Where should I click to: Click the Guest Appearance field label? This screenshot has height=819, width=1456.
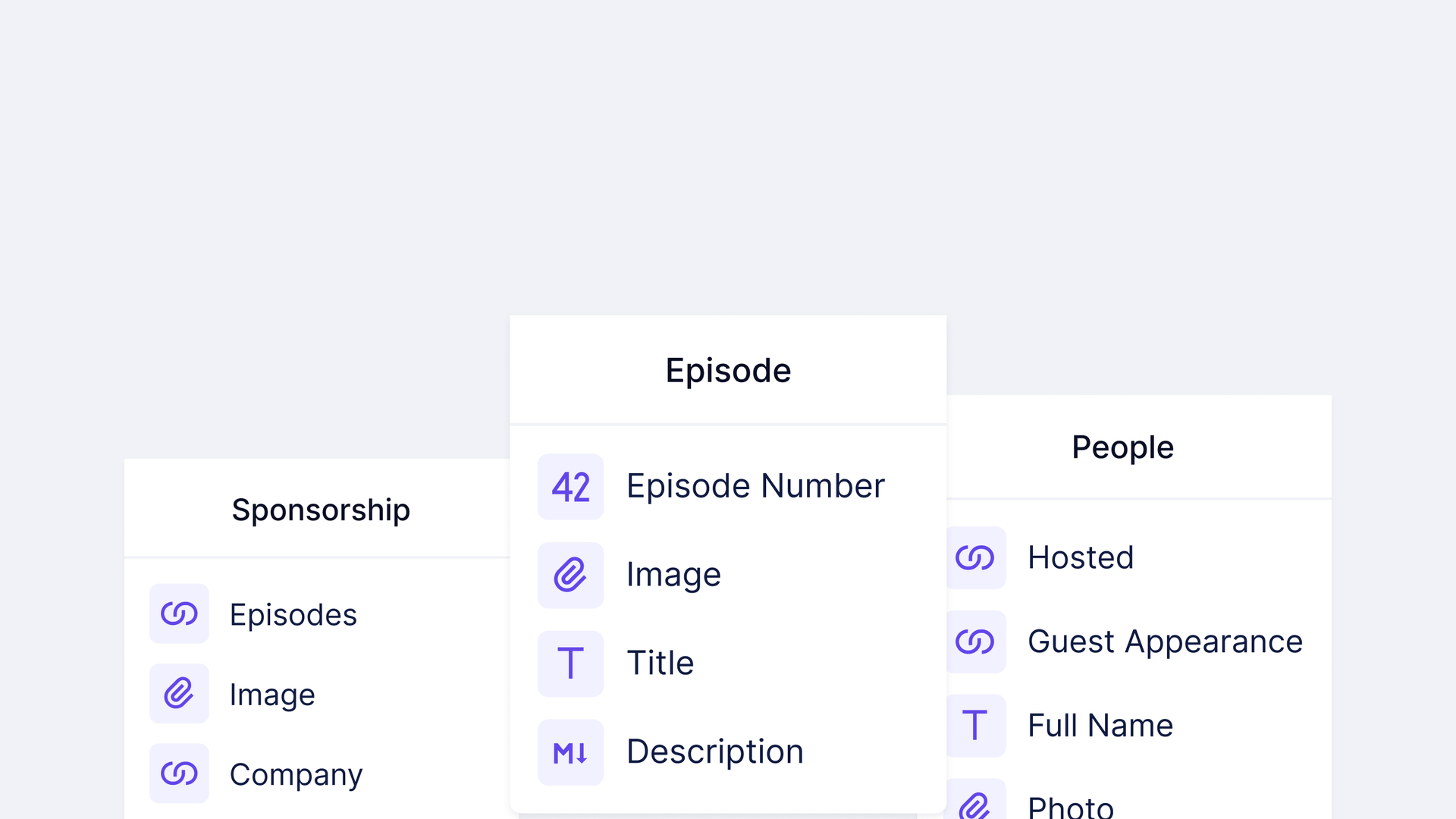click(x=1165, y=642)
